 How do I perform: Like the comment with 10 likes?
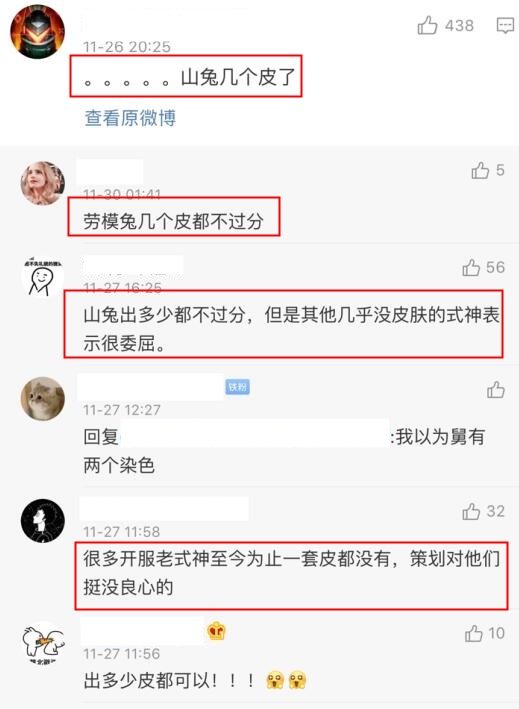point(473,633)
